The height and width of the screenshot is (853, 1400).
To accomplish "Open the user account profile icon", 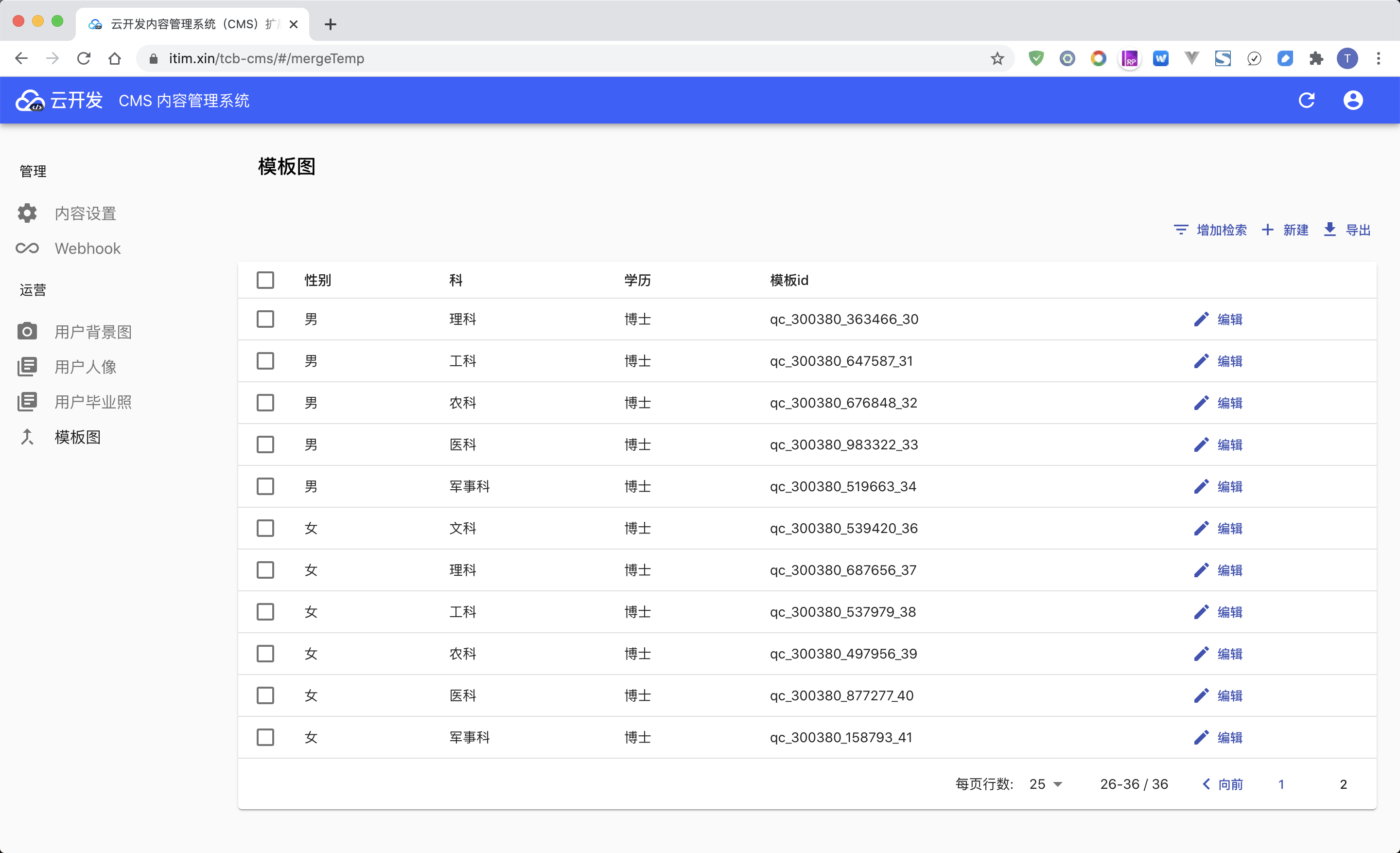I will tap(1353, 100).
